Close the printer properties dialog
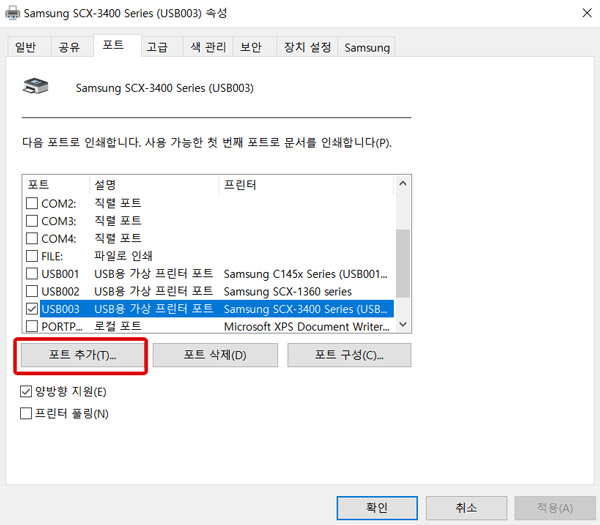600x525 pixels. pyautogui.click(x=587, y=13)
